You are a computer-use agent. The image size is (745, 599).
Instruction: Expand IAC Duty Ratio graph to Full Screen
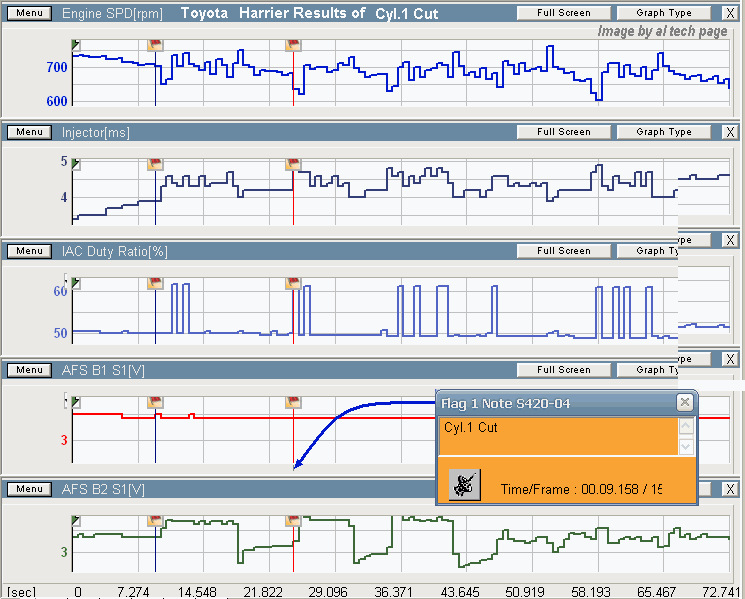tap(563, 251)
